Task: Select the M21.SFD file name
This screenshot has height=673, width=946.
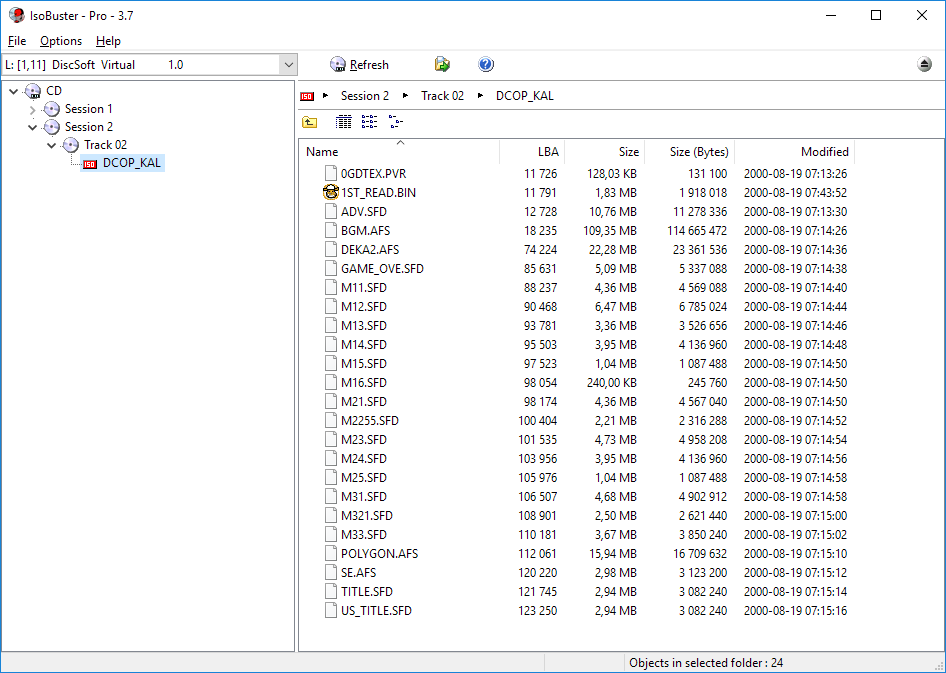Action: [x=364, y=402]
